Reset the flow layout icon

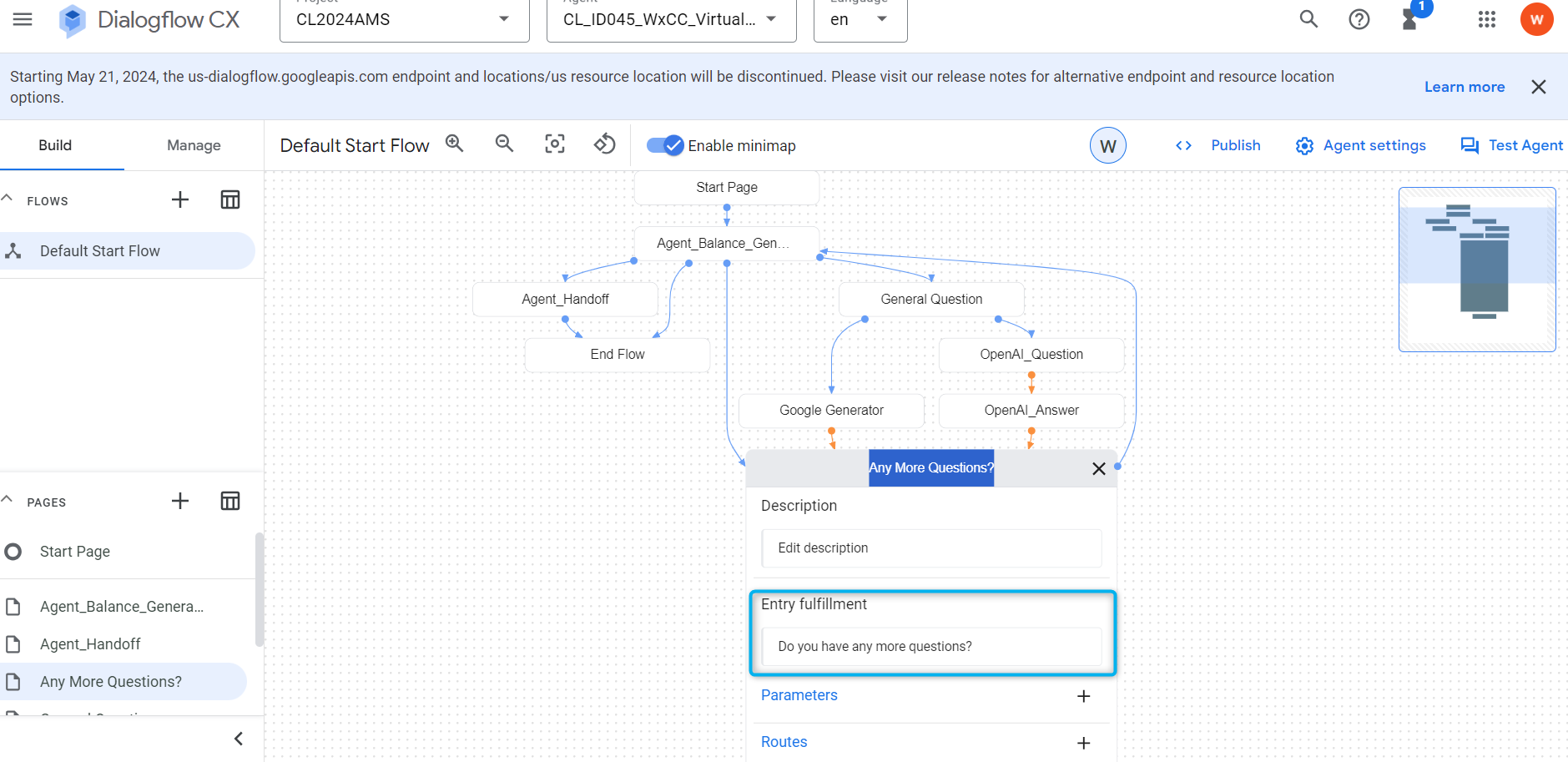tap(605, 144)
